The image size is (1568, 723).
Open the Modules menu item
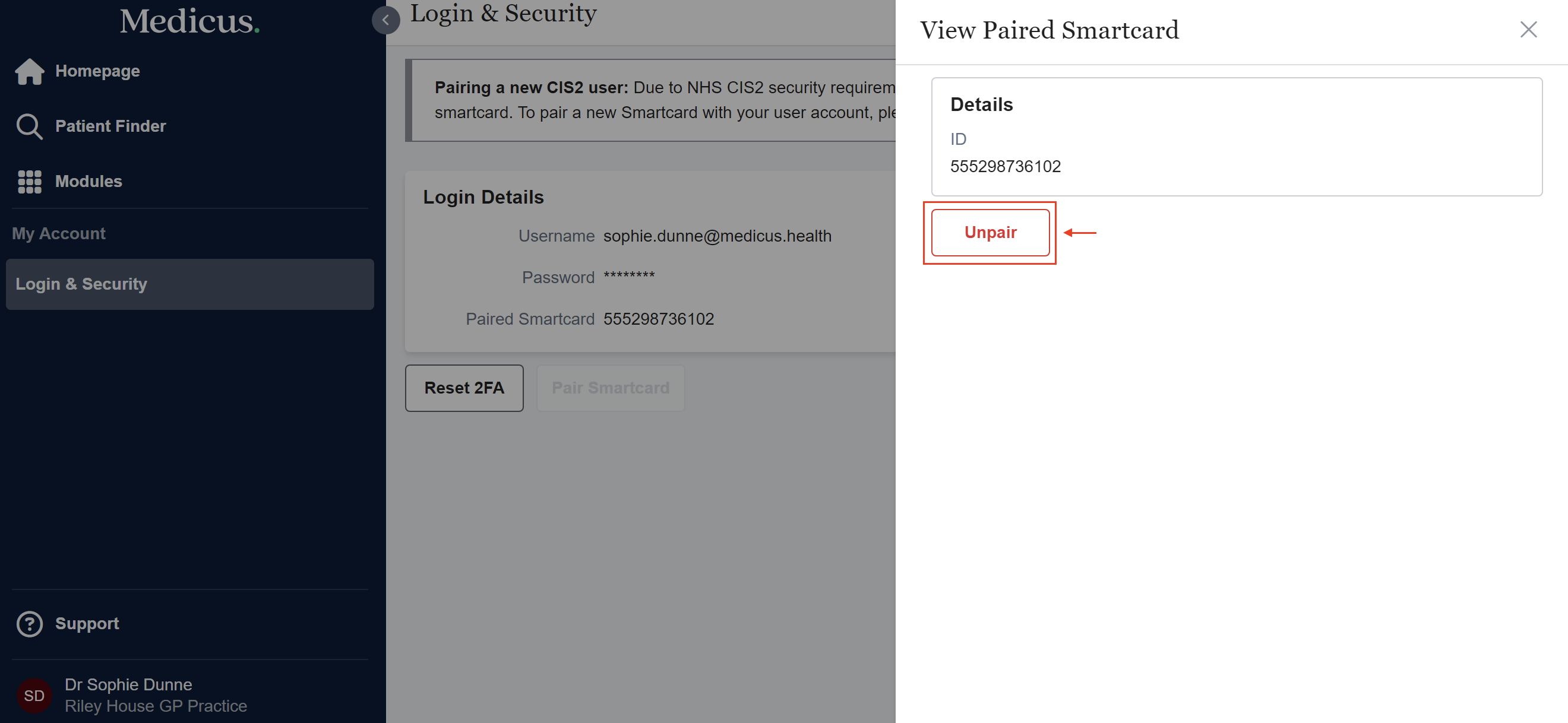(x=88, y=182)
